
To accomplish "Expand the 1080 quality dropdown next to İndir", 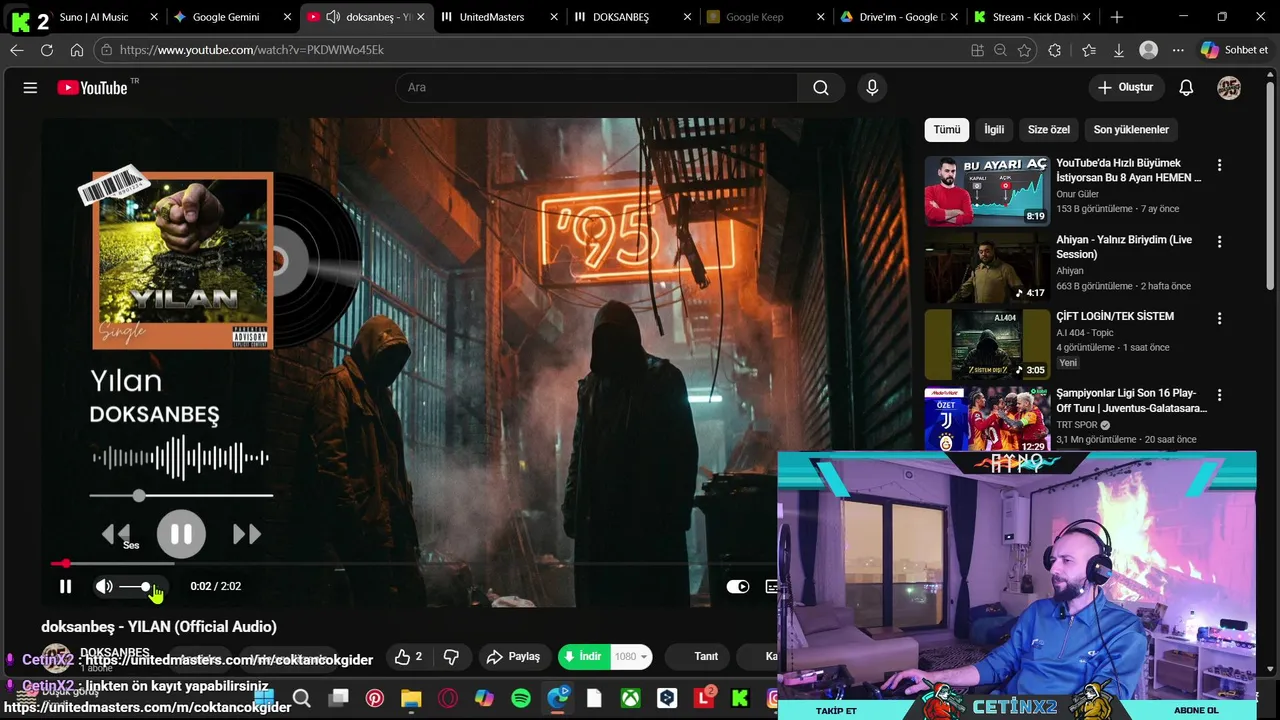I will click(631, 657).
